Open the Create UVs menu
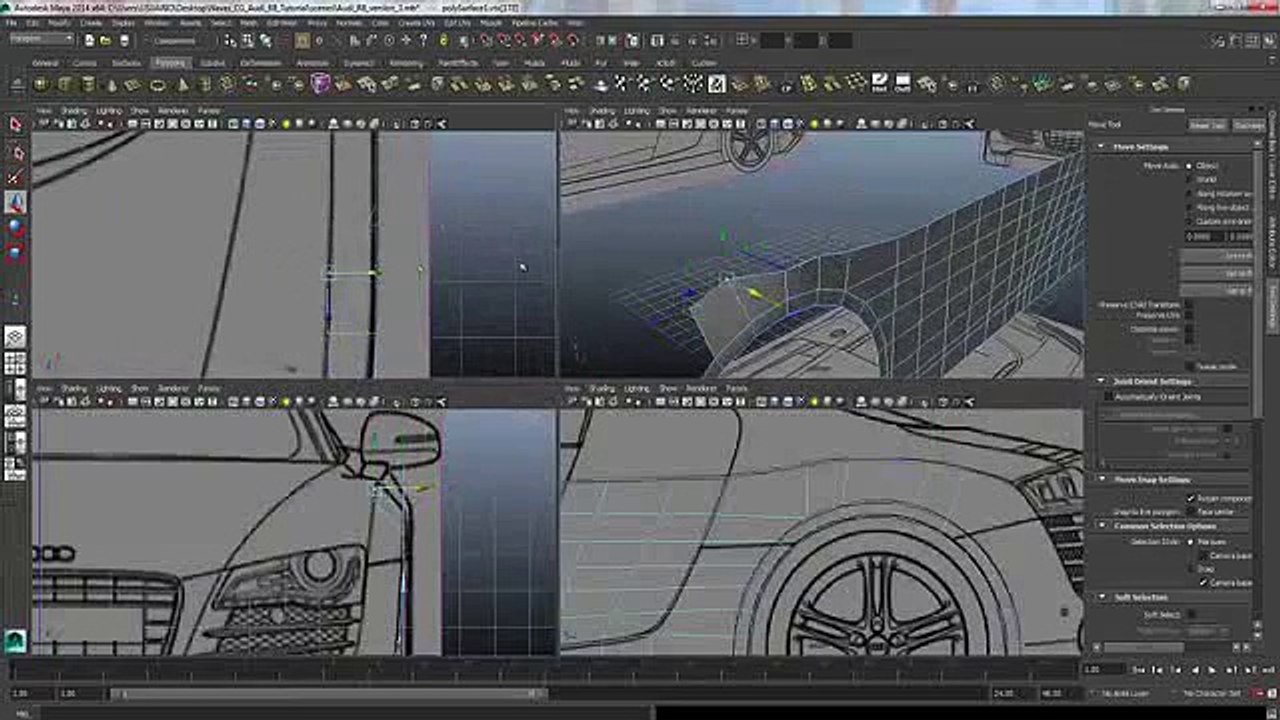 415,22
